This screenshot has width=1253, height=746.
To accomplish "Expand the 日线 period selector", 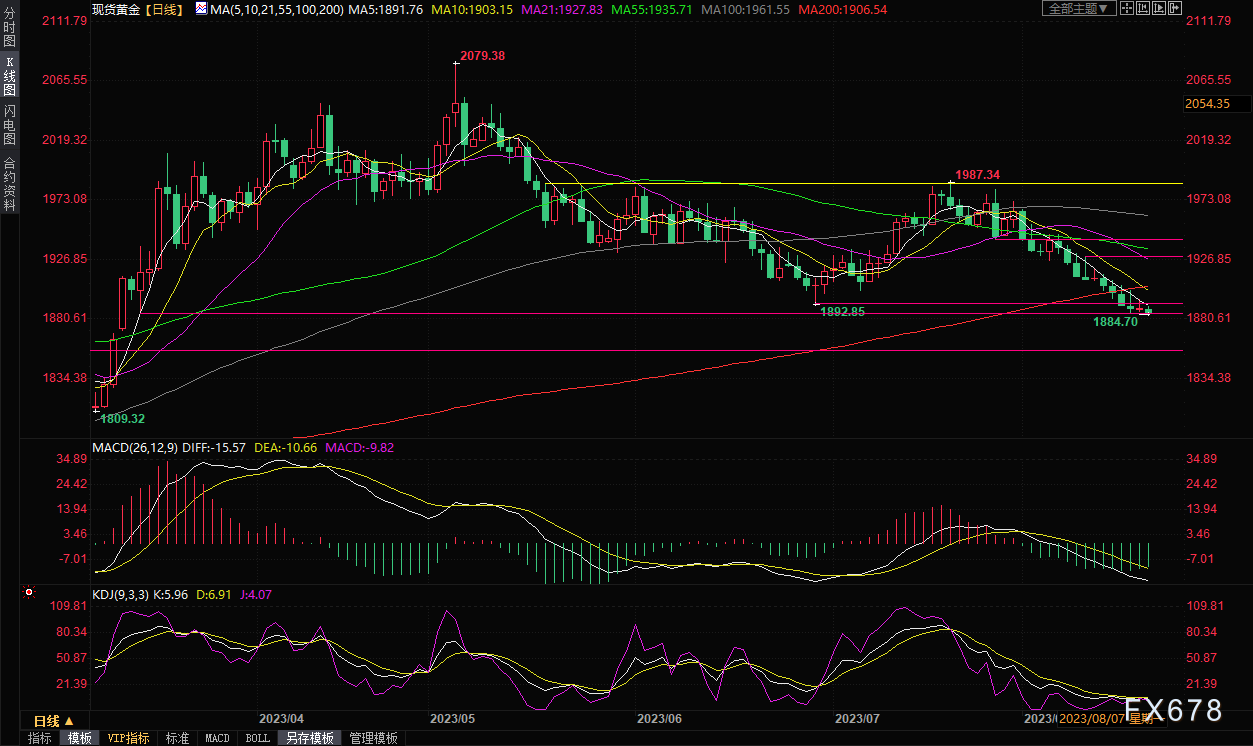I will pos(53,721).
